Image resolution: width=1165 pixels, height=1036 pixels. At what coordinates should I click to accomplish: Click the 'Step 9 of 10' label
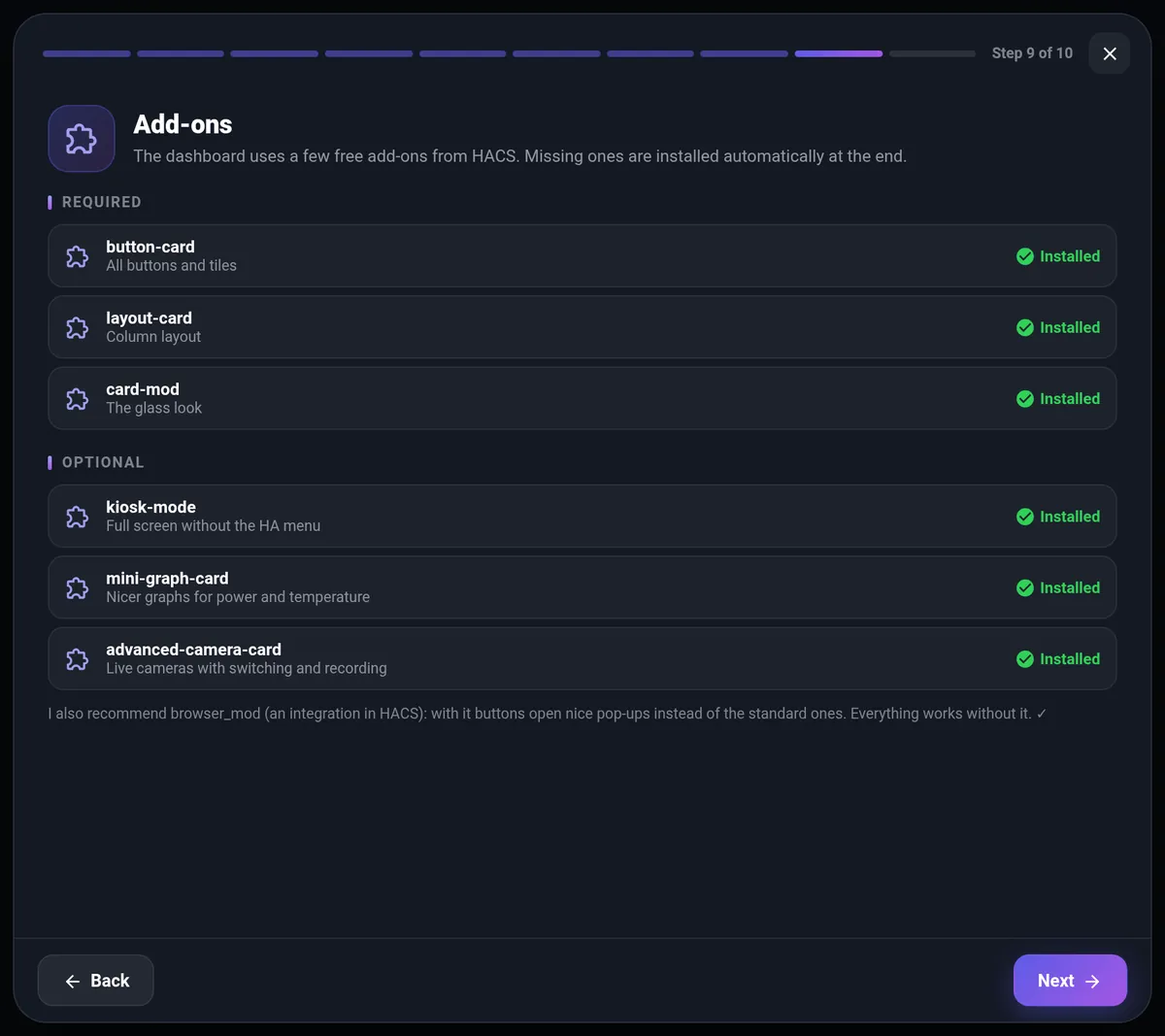click(x=1032, y=53)
